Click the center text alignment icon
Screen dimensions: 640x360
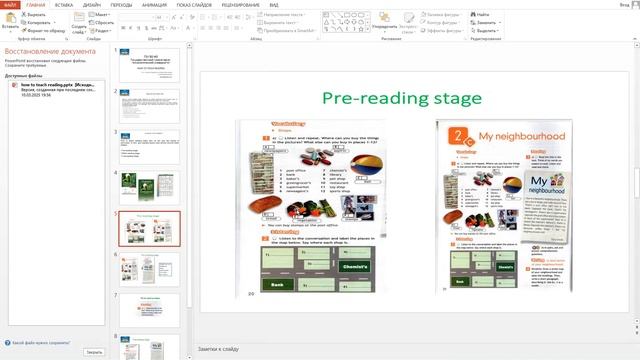[211, 28]
